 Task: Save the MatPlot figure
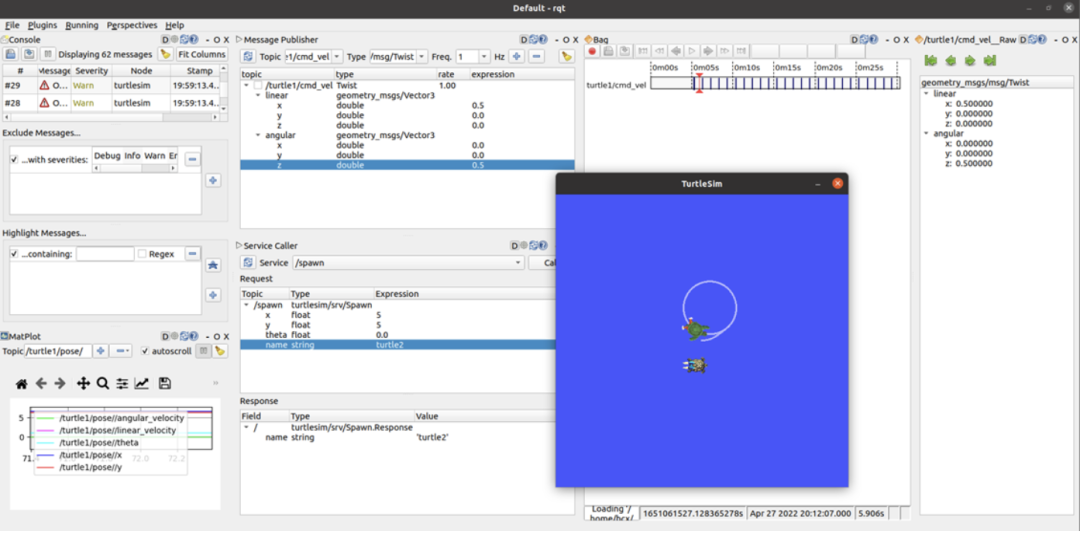click(x=165, y=384)
